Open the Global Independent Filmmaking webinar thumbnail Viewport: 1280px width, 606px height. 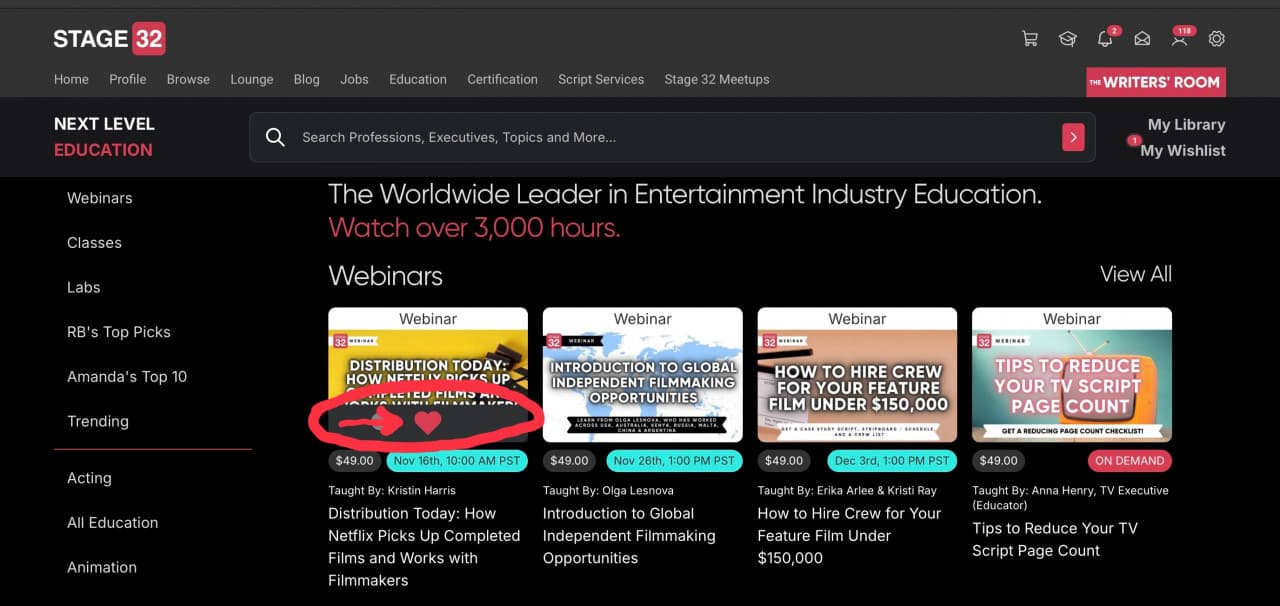(643, 375)
